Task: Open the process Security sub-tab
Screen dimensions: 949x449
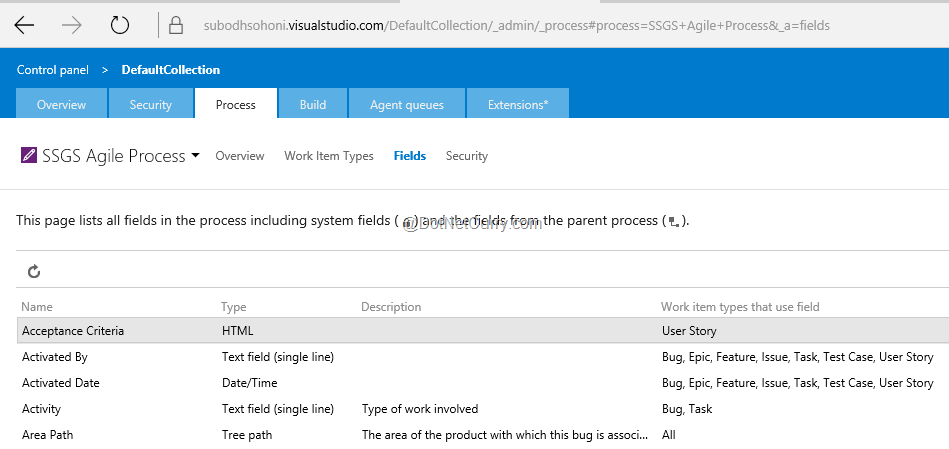Action: (x=467, y=156)
